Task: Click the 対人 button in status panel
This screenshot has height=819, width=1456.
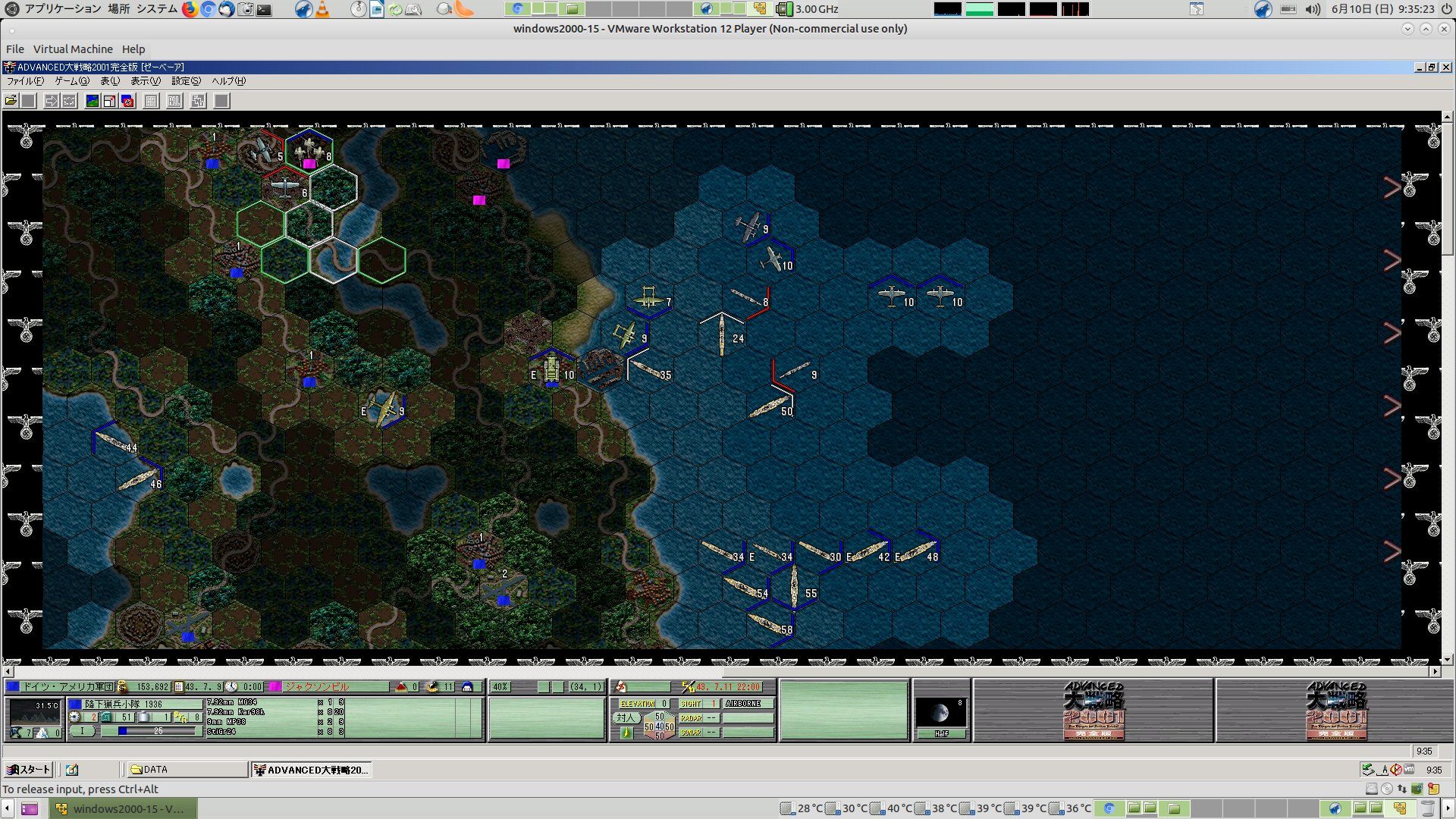Action: 625,717
